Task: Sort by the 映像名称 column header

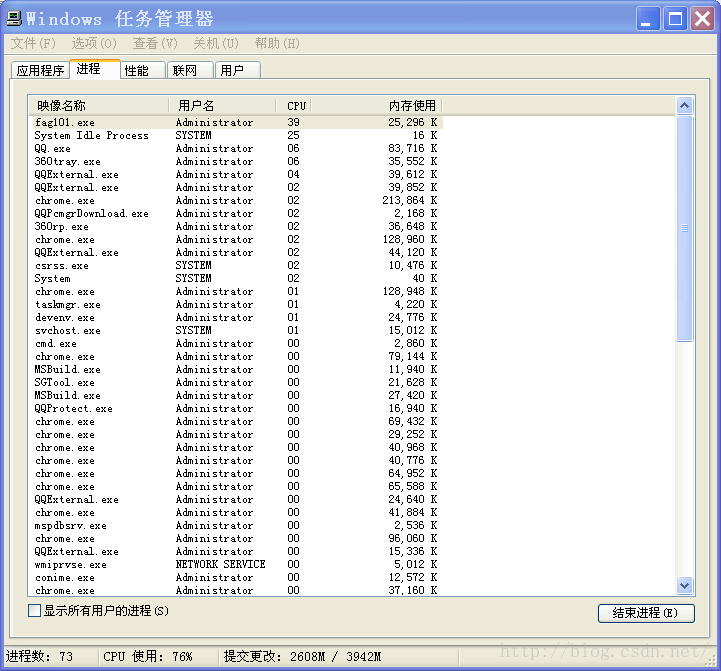Action: (x=98, y=106)
